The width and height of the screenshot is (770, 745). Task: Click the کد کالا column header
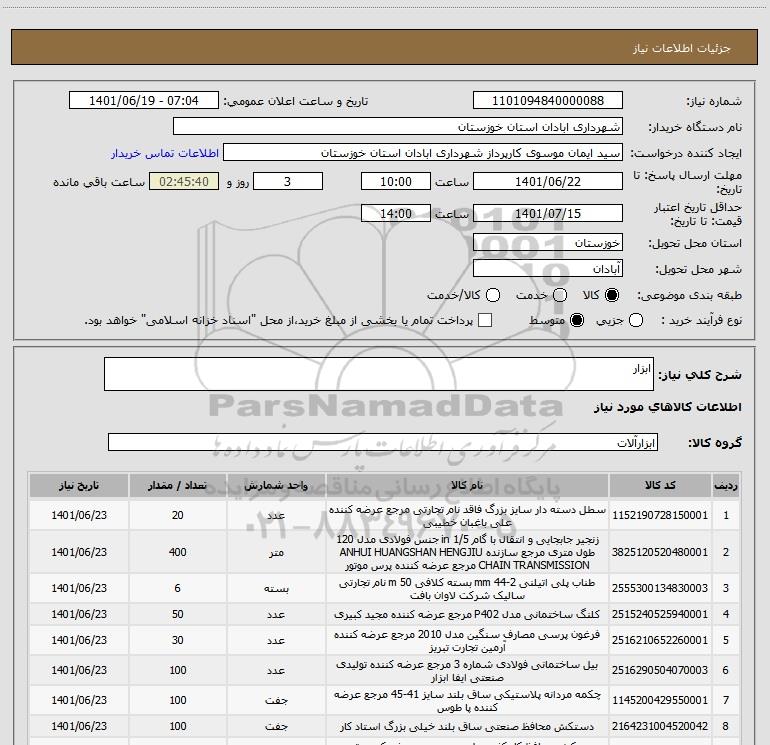[660, 485]
